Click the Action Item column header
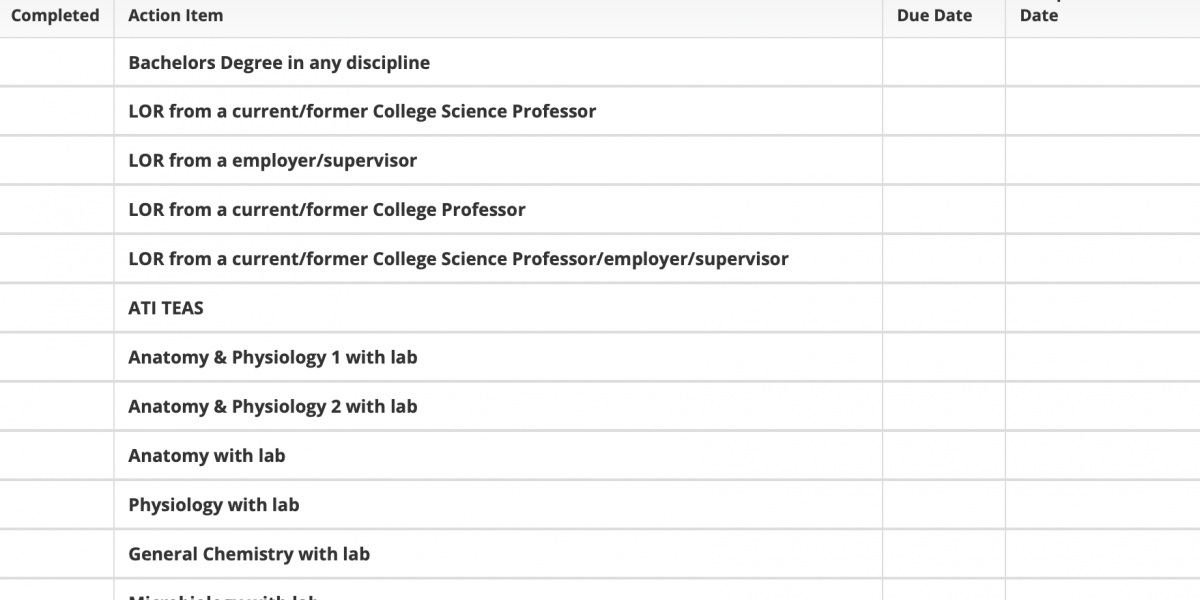Viewport: 1200px width, 600px height. click(x=176, y=16)
